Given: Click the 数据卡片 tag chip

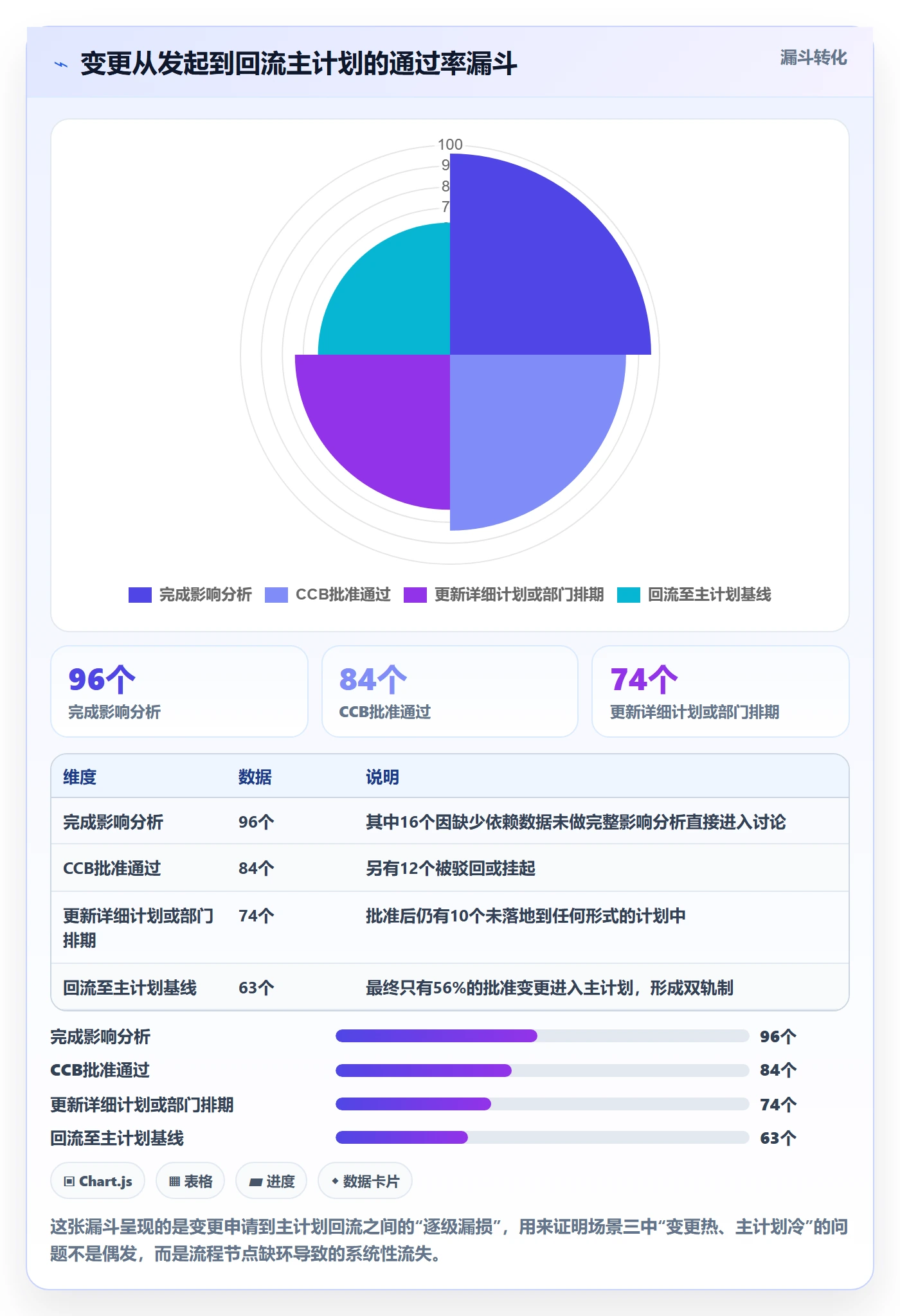Looking at the screenshot, I should (x=365, y=1181).
